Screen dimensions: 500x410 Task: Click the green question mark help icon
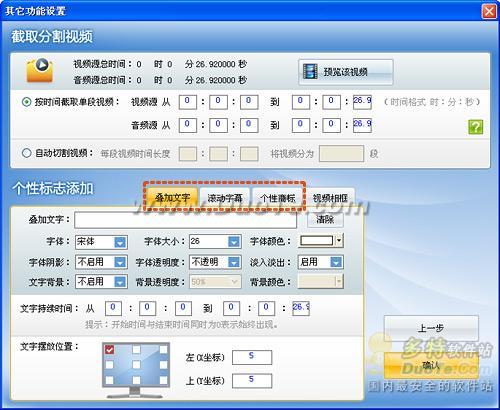(475, 127)
